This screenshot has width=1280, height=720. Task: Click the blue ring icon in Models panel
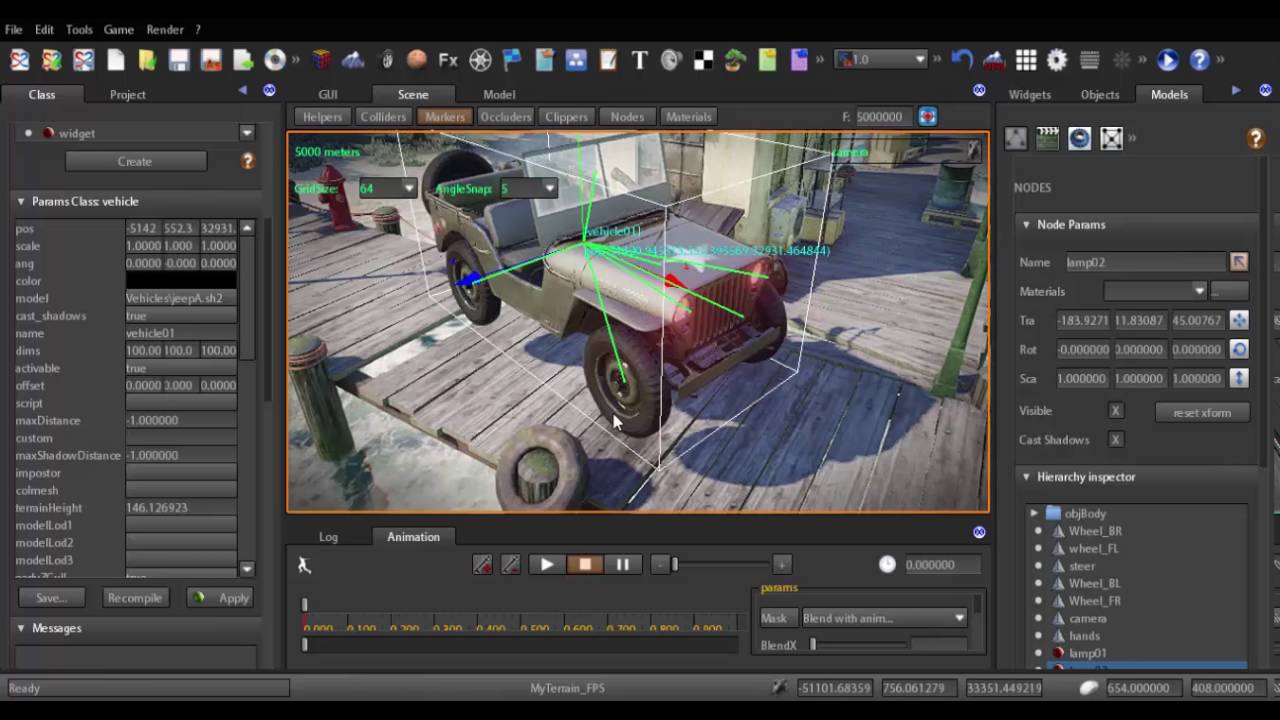point(1079,138)
